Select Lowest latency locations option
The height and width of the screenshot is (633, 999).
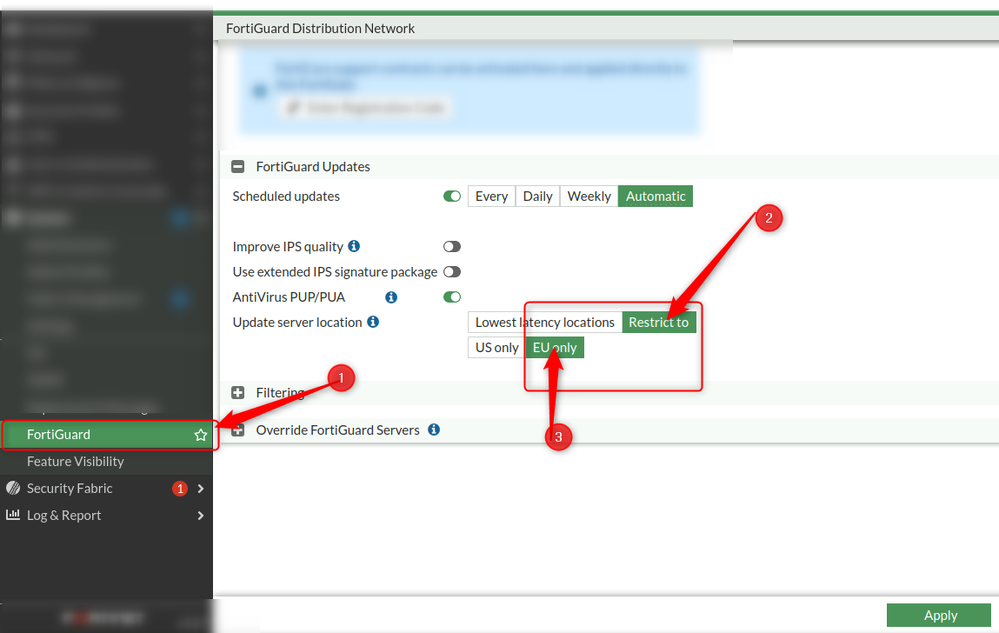(x=545, y=322)
